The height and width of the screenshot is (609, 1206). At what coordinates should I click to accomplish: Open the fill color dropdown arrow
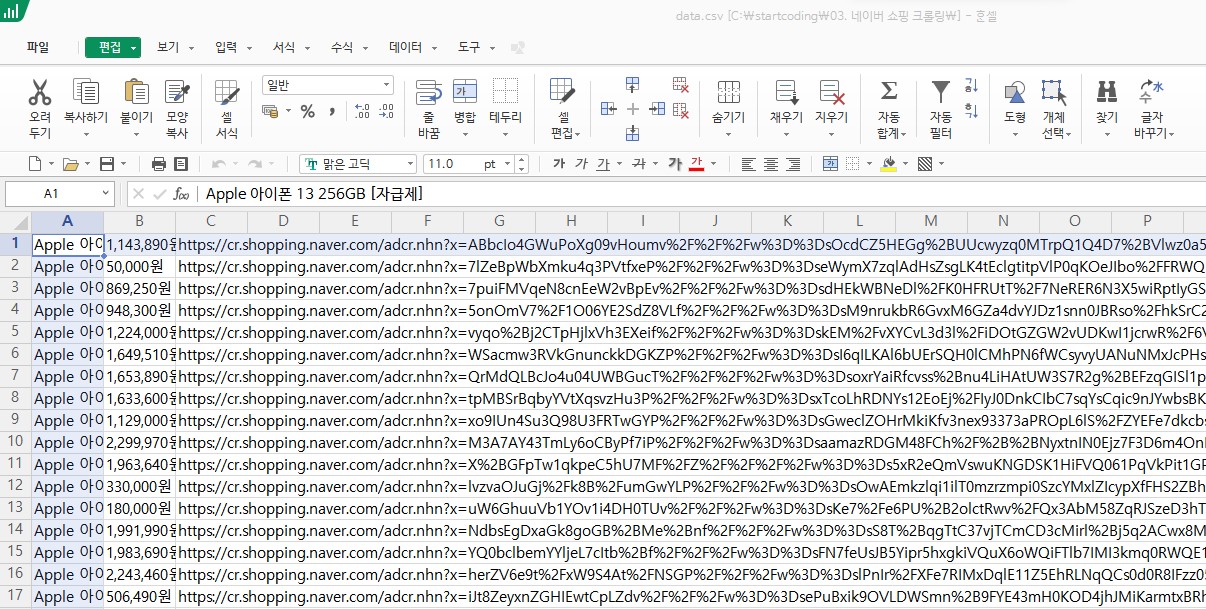(x=905, y=164)
